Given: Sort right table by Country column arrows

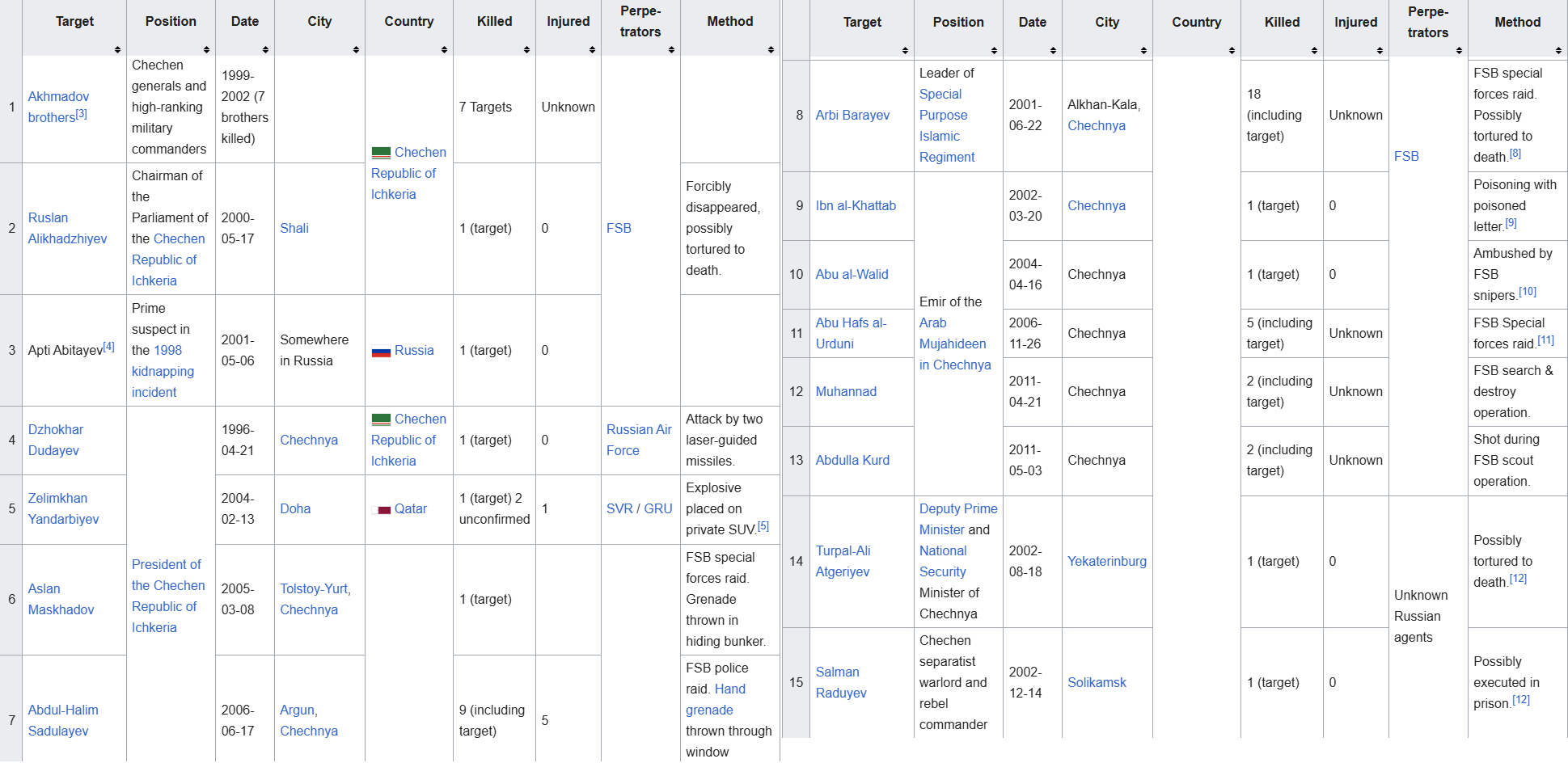Looking at the screenshot, I should click(x=1232, y=51).
